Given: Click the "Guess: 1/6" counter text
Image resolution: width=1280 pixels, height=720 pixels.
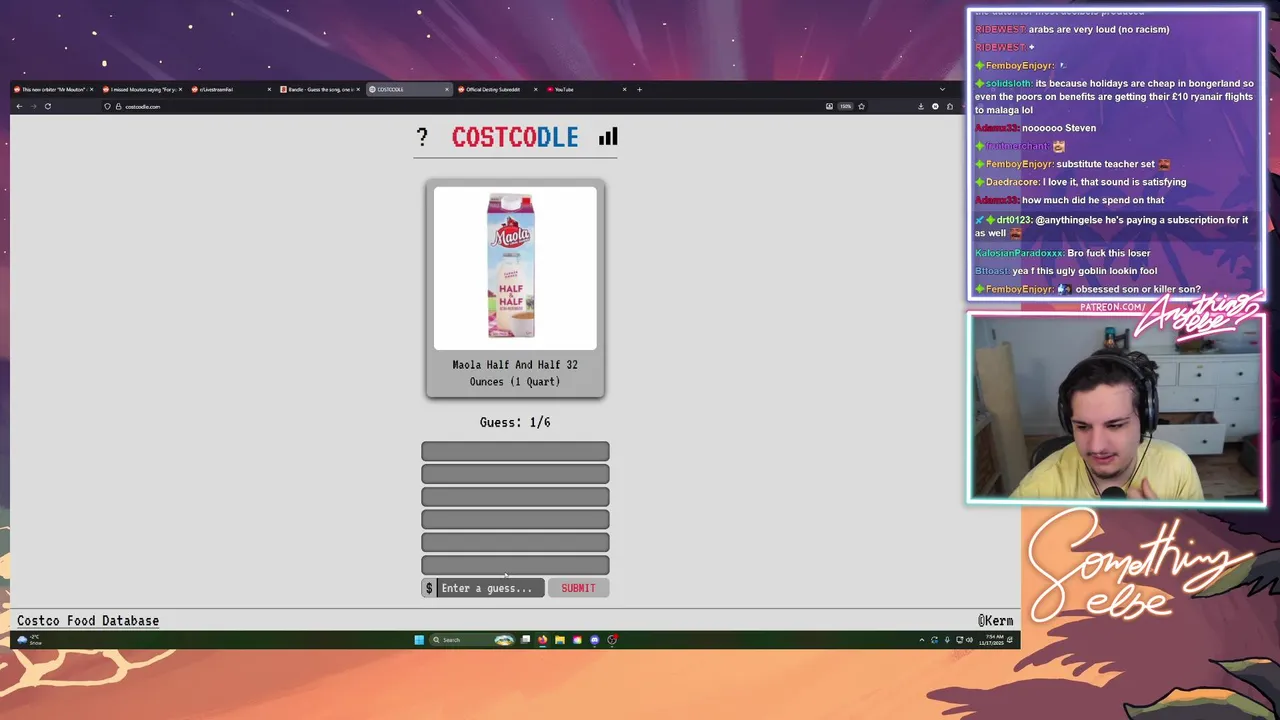Looking at the screenshot, I should [x=515, y=422].
